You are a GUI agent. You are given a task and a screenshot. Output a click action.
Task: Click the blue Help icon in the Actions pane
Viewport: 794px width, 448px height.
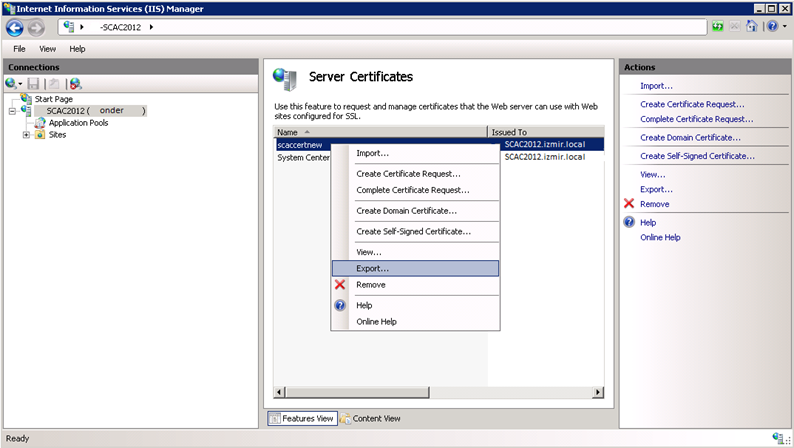pyautogui.click(x=629, y=222)
